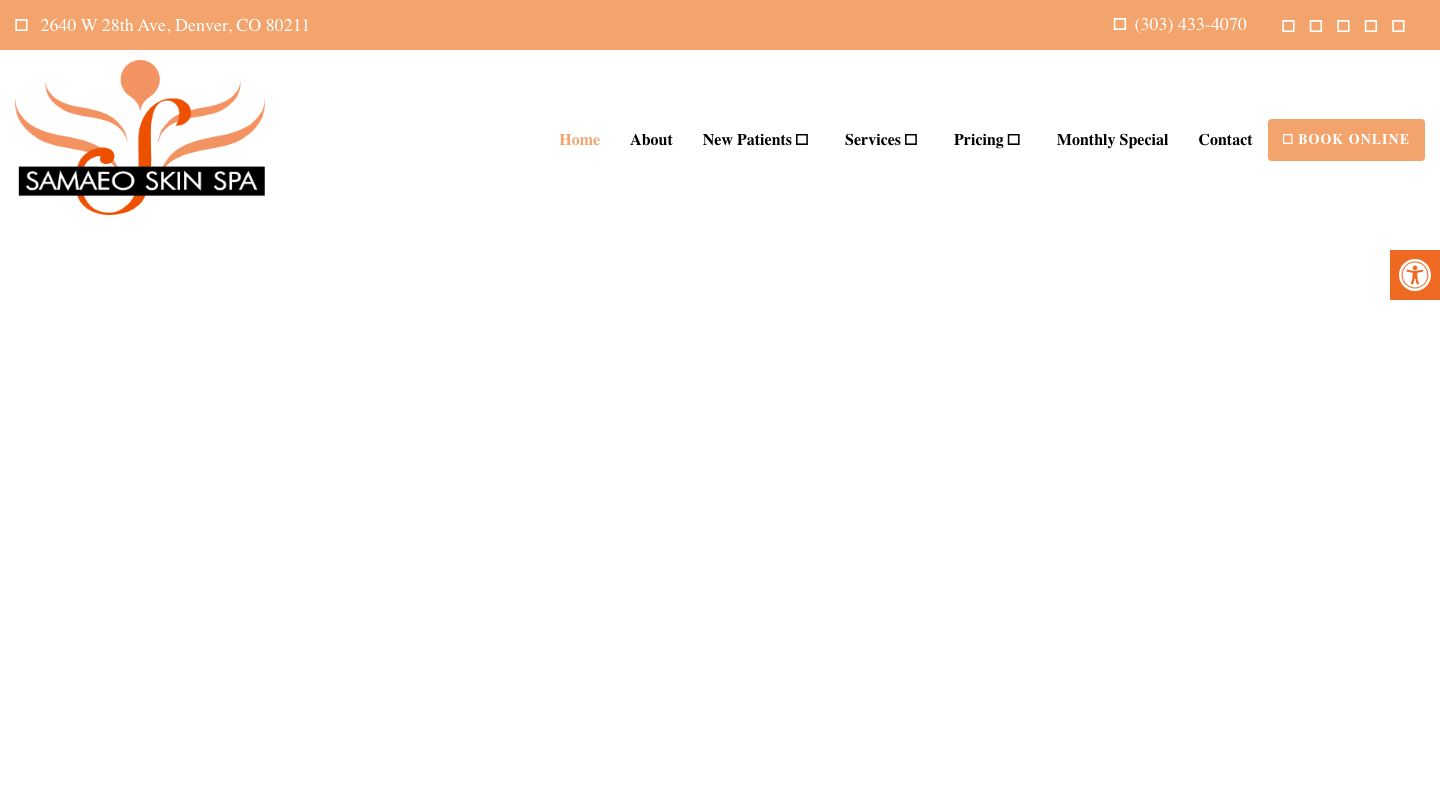
Task: Click the small icon inside Book Online button
Action: click(1288, 139)
